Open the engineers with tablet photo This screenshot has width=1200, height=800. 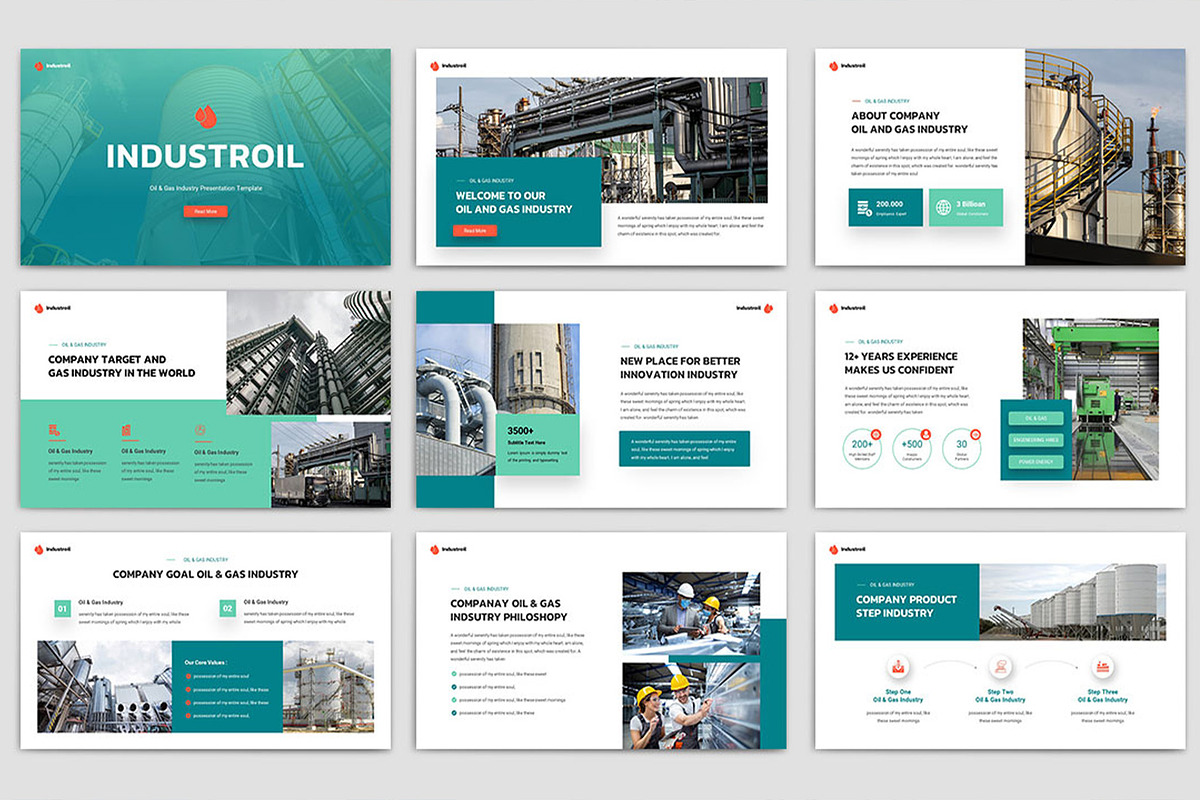tap(691, 613)
